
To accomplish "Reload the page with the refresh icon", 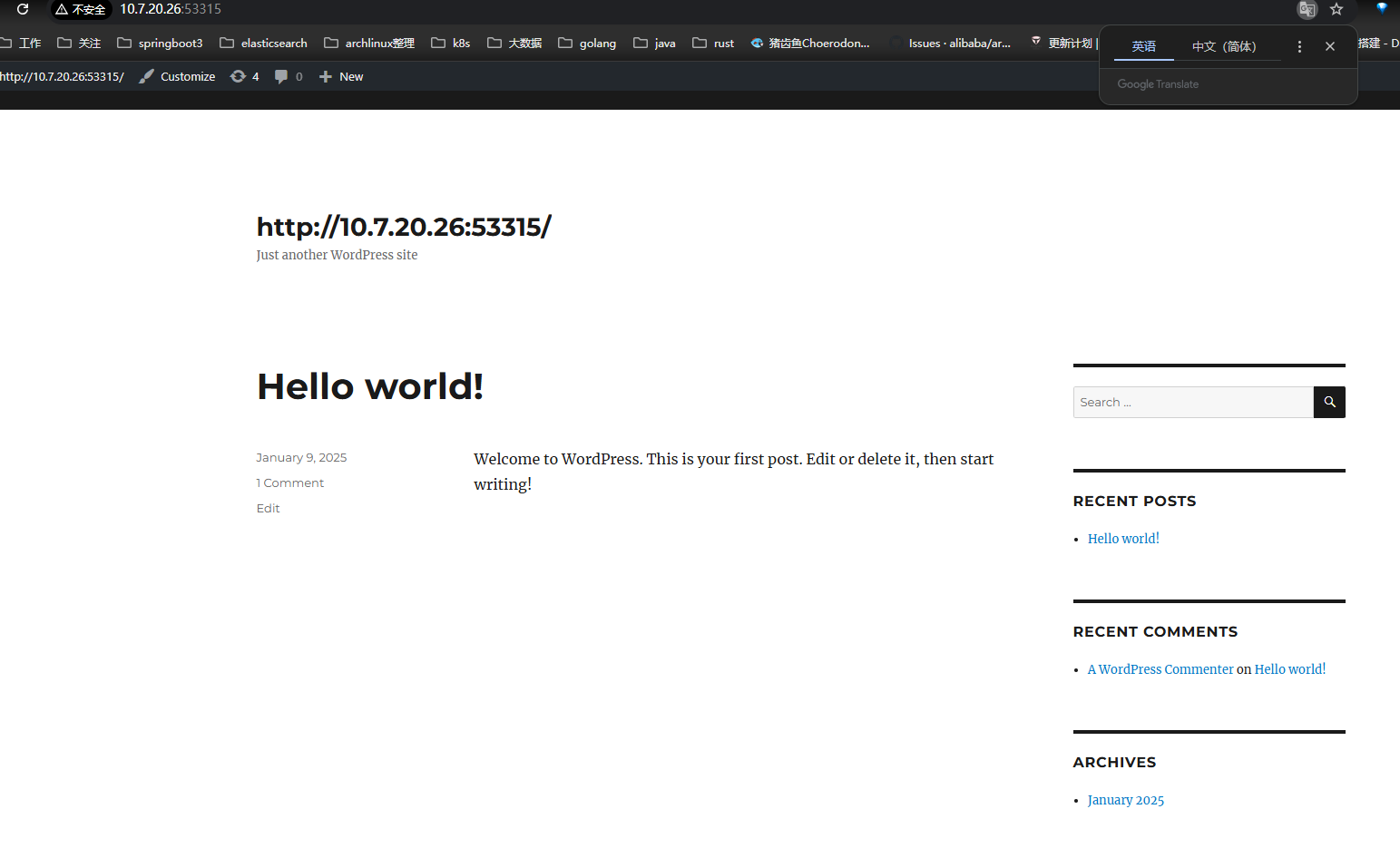I will (23, 9).
